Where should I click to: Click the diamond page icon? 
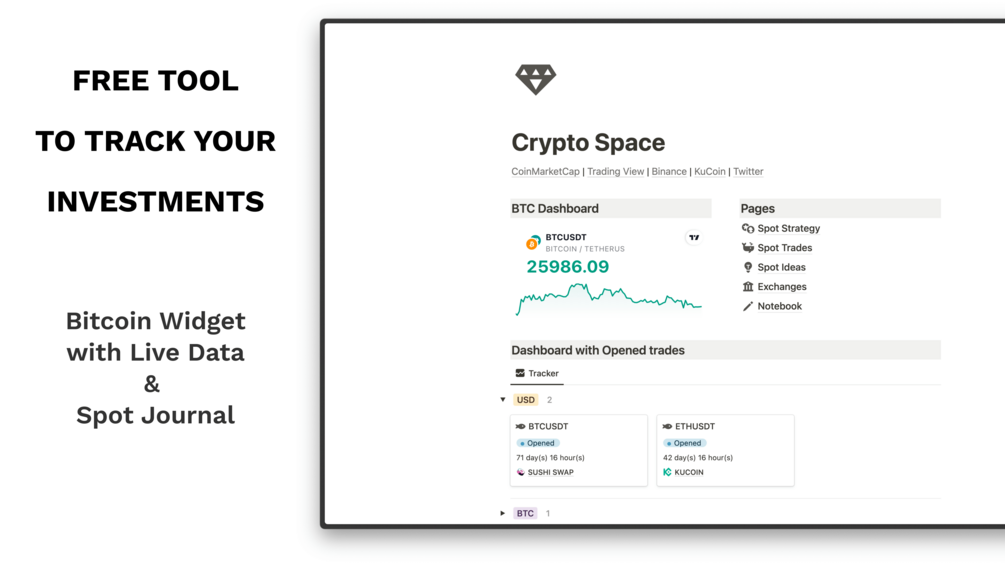pos(536,79)
